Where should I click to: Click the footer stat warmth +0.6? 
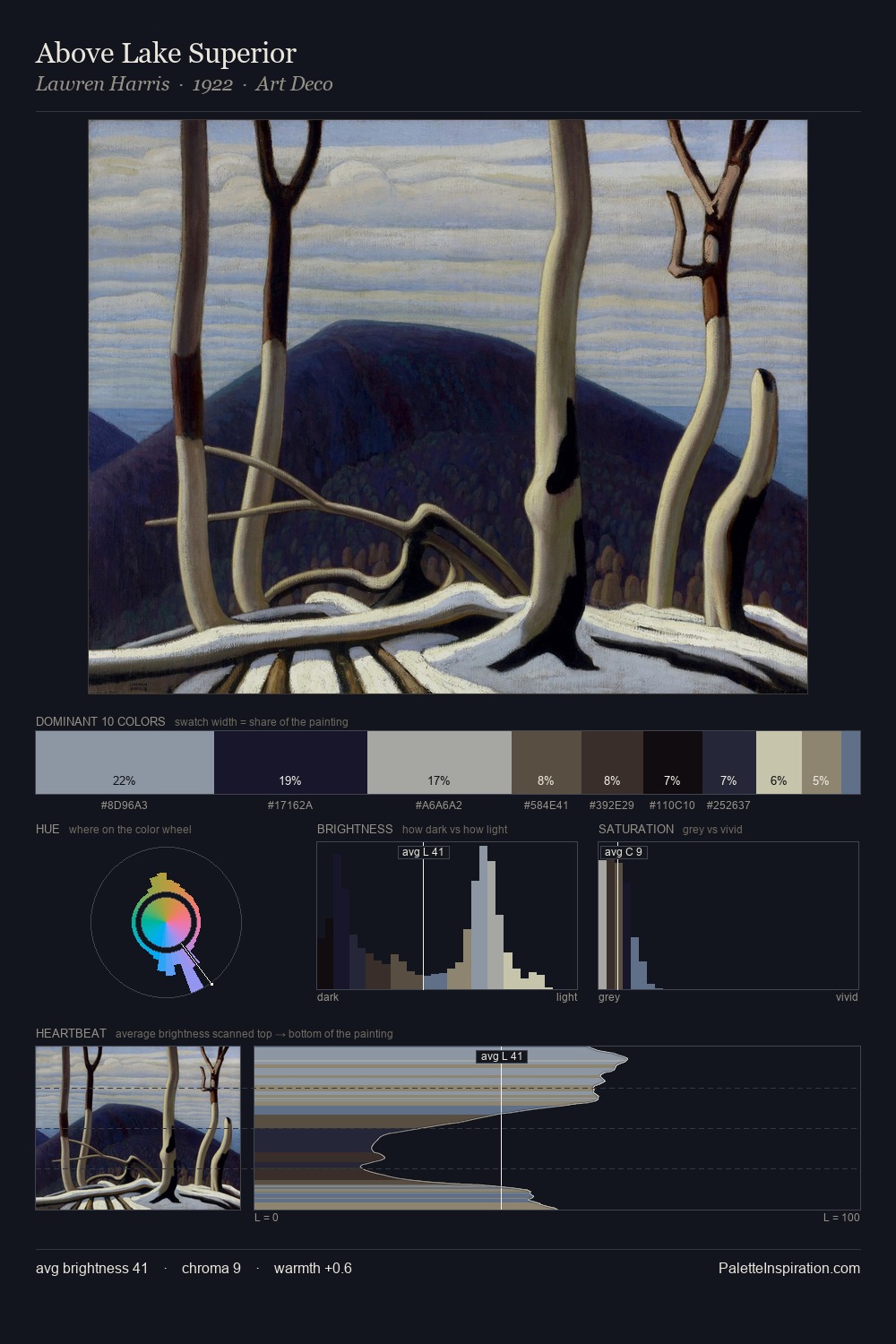tap(313, 1268)
